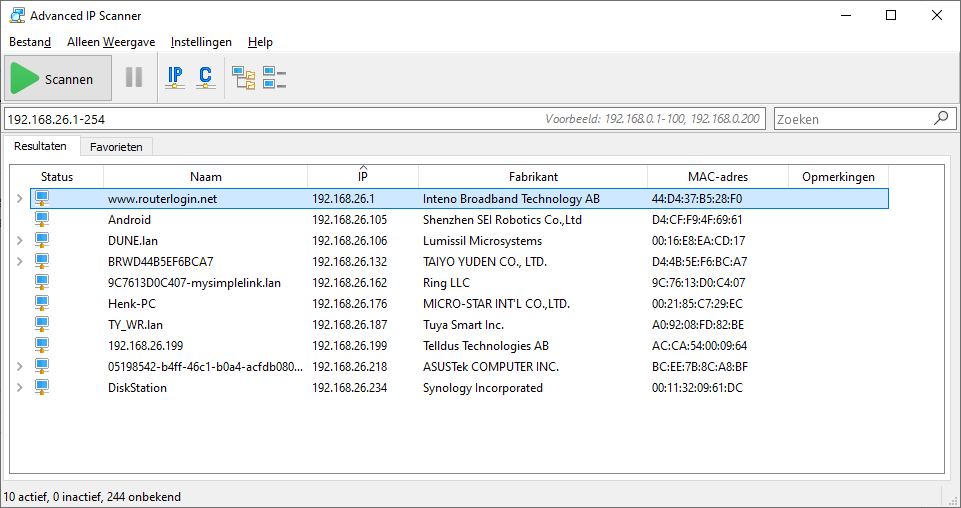Expand the BRWD44B5EF6BCA7 device row
Viewport: 961px width, 508px height.
(20, 262)
